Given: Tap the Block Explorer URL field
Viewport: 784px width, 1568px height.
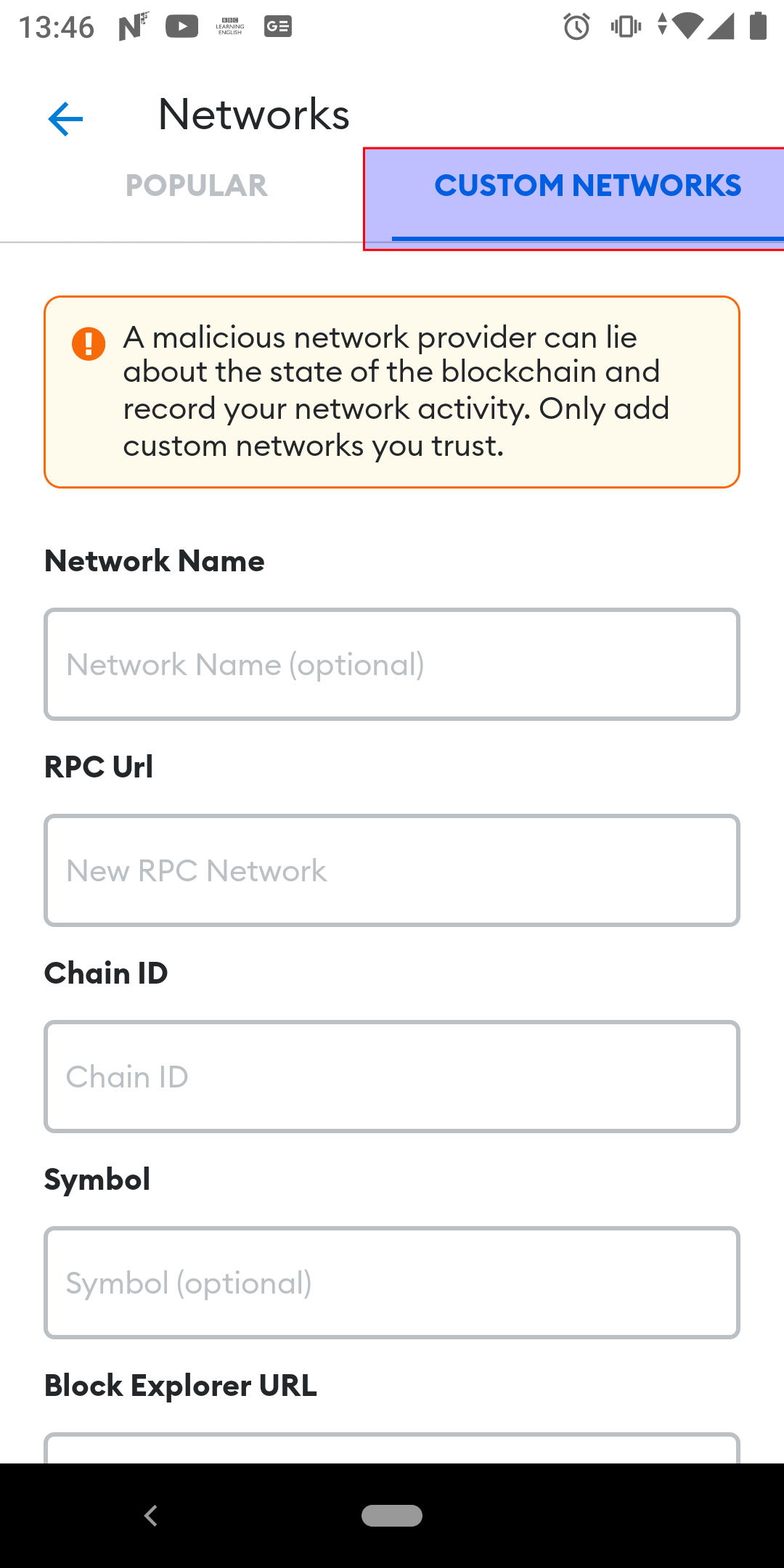Looking at the screenshot, I should click(x=392, y=1448).
